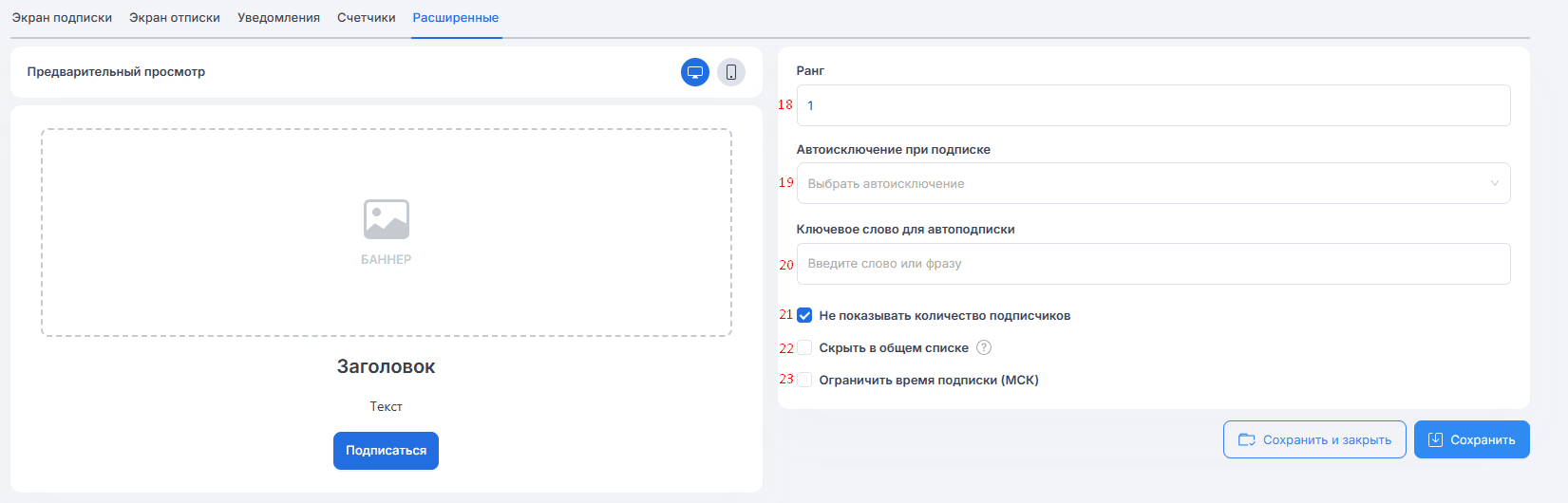1568x503 pixels.
Task: Switch to mobile preview mode icon
Action: 731,72
